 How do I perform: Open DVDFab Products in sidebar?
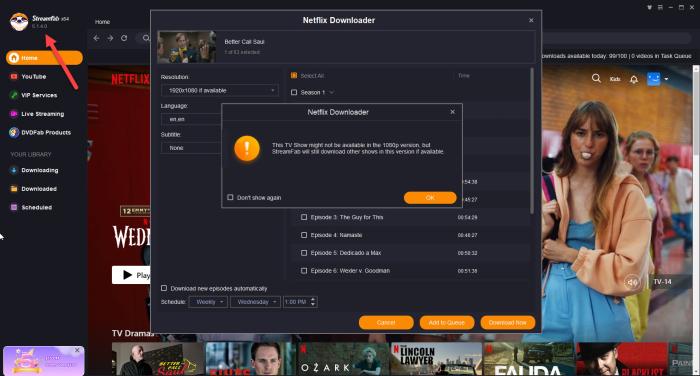coord(40,132)
